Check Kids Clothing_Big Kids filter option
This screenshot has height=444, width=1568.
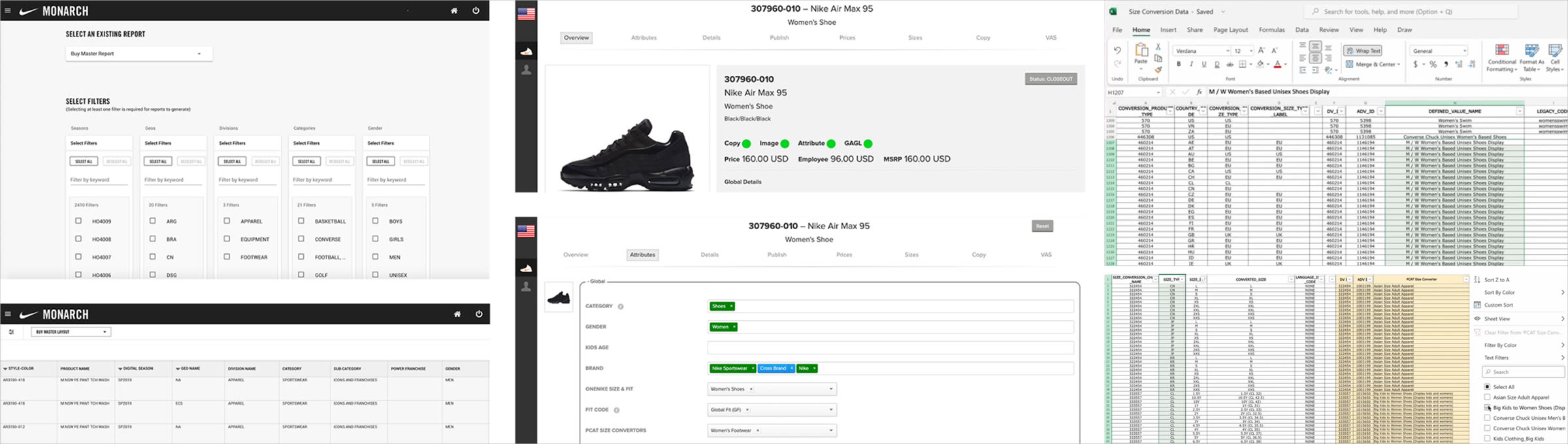(x=1487, y=438)
